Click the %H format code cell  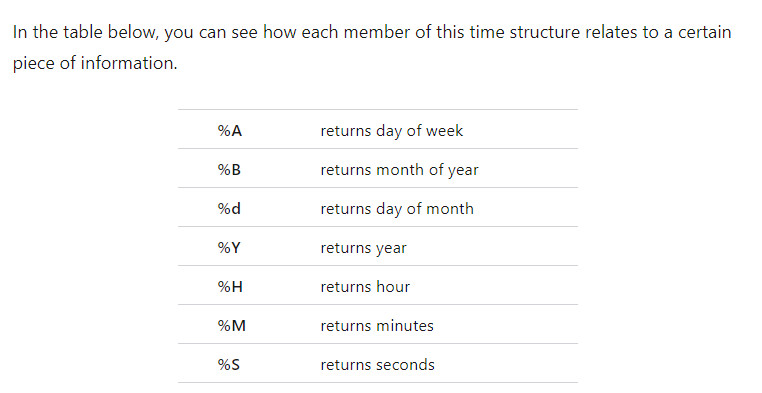coord(230,287)
